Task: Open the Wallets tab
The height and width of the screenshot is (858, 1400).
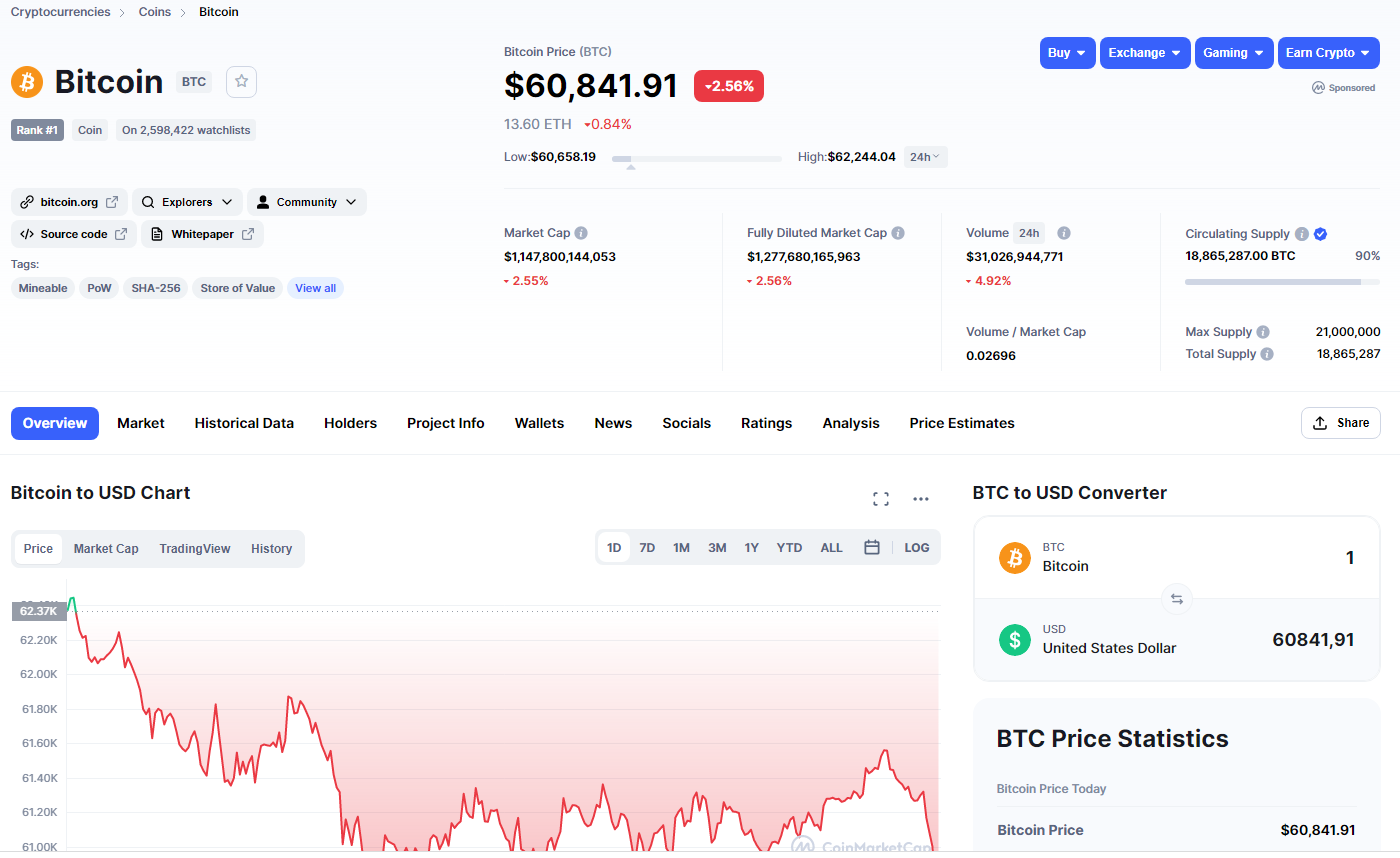Action: [539, 423]
